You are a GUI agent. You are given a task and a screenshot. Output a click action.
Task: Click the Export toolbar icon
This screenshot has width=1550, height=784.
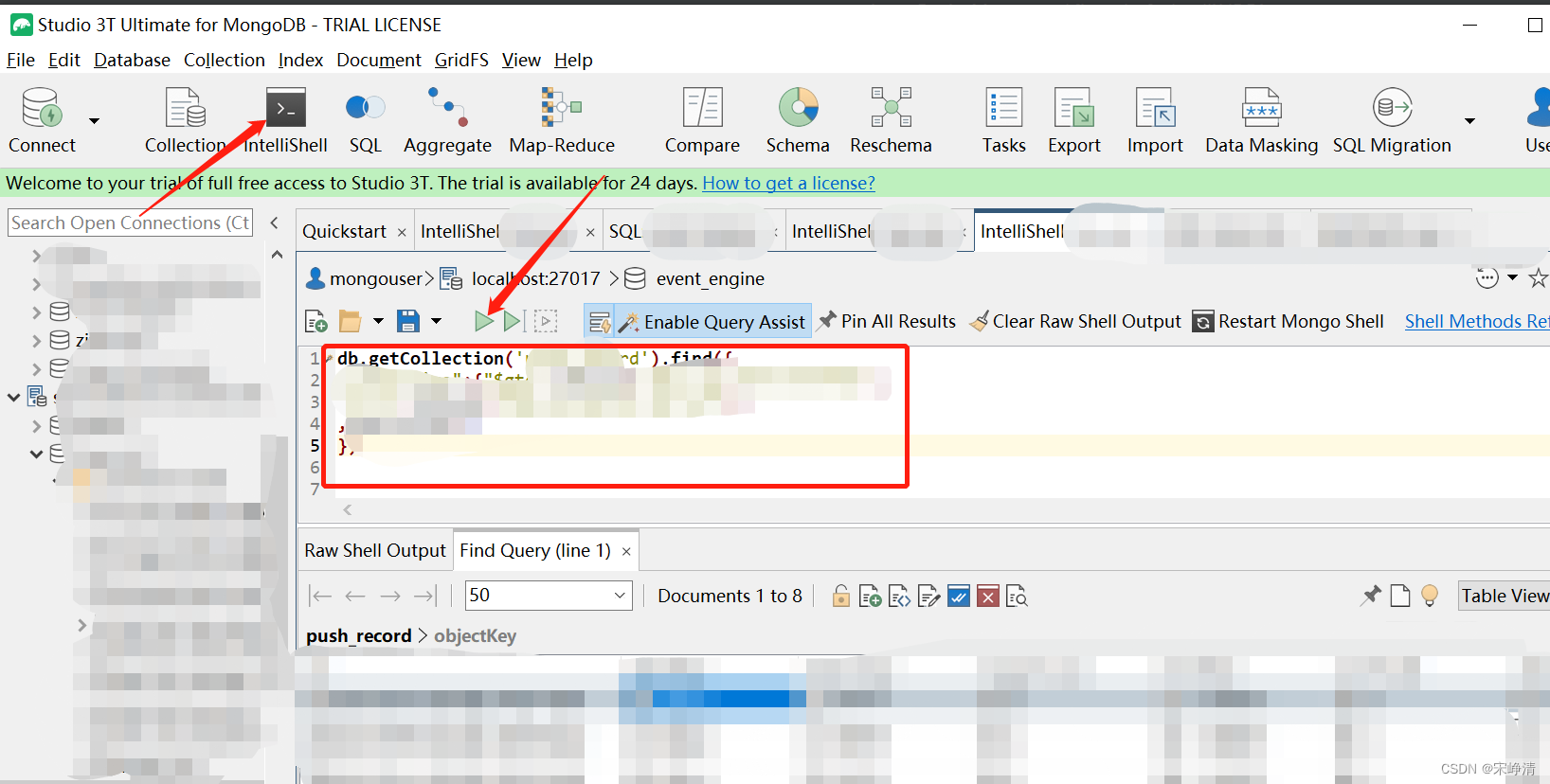1074,120
